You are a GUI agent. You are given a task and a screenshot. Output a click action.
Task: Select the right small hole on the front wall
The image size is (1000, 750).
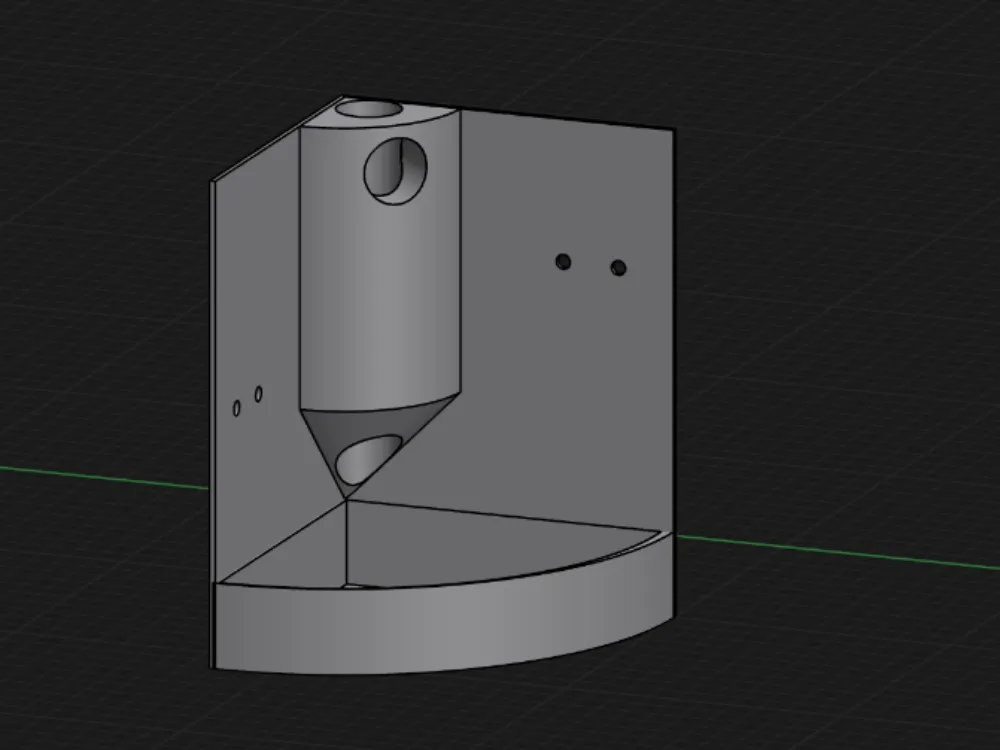(259, 396)
